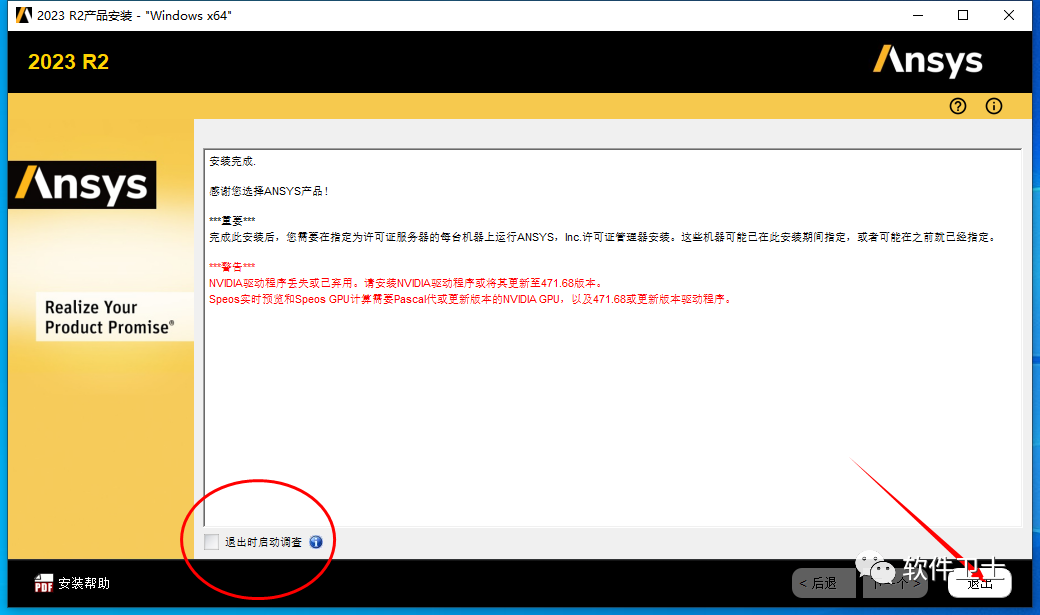This screenshot has height=615, width=1040.
Task: Click the '感谢您选择ANSYS产品!' line
Action: tap(269, 191)
